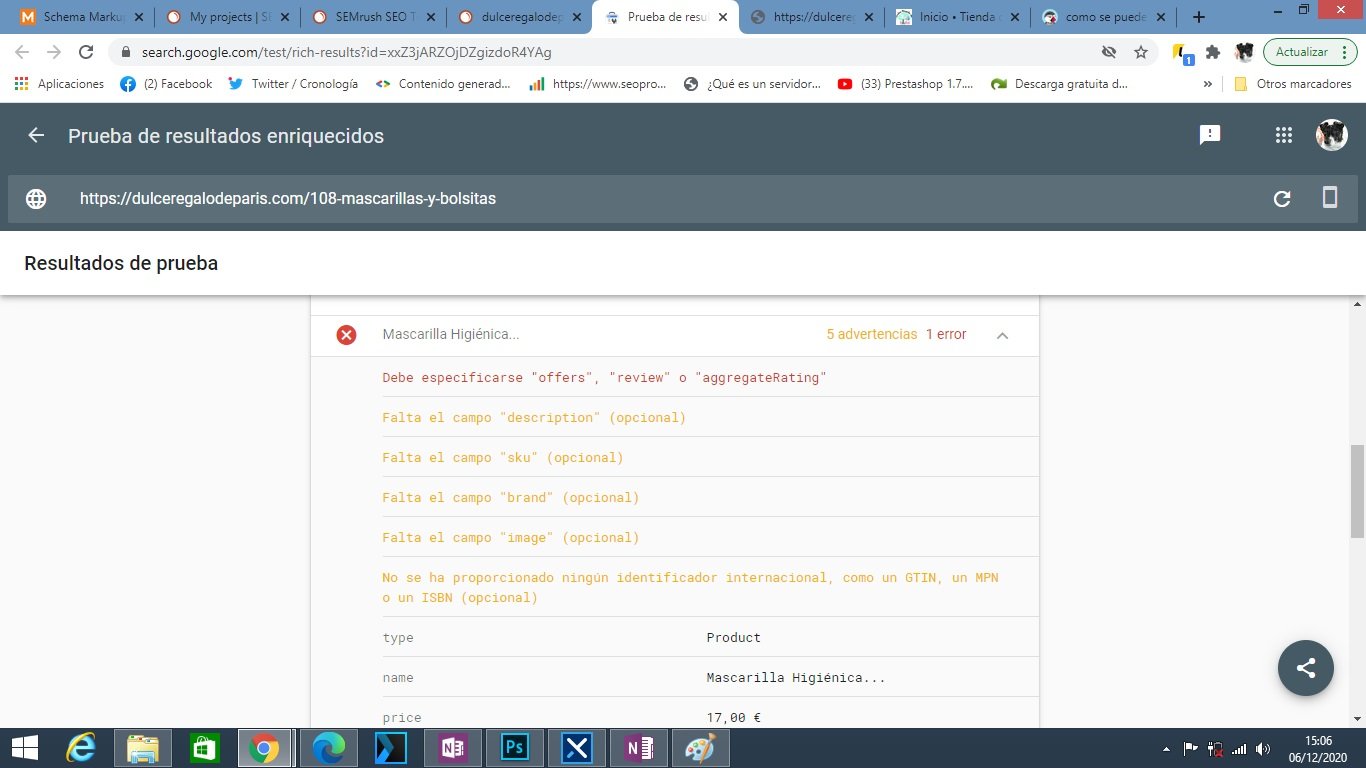Switch to the SEMrush SEO tab
This screenshot has width=1366, height=768.
[374, 17]
